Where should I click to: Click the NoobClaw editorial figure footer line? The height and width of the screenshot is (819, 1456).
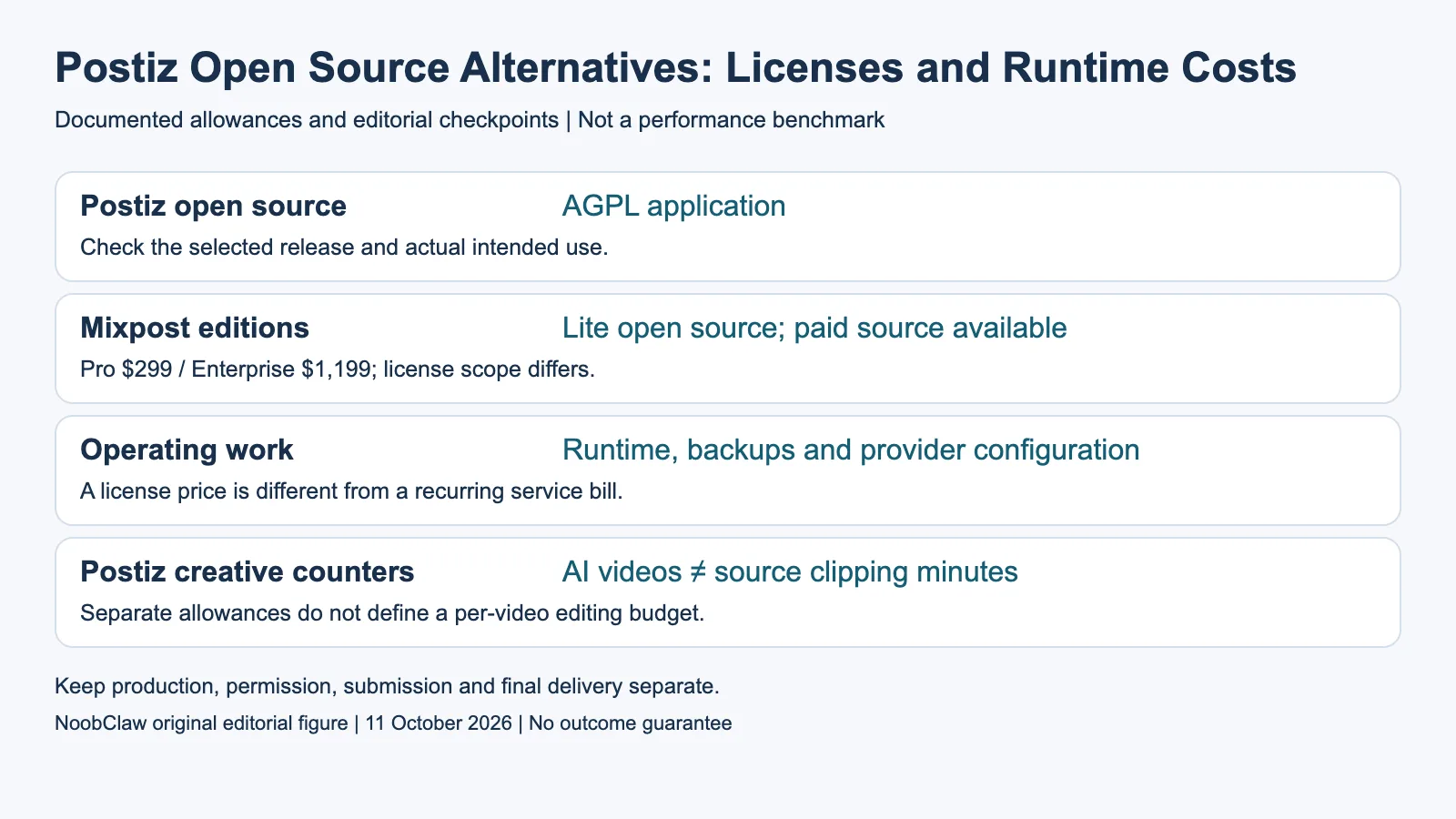pyautogui.click(x=393, y=723)
